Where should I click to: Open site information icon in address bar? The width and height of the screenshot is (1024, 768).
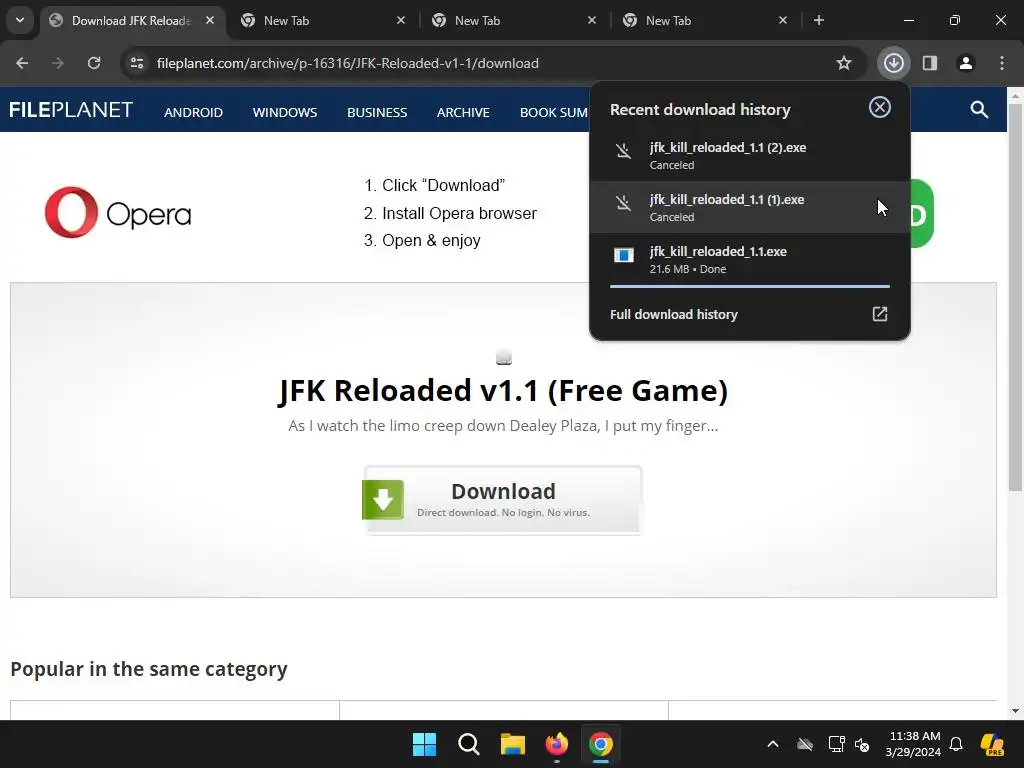[x=137, y=63]
